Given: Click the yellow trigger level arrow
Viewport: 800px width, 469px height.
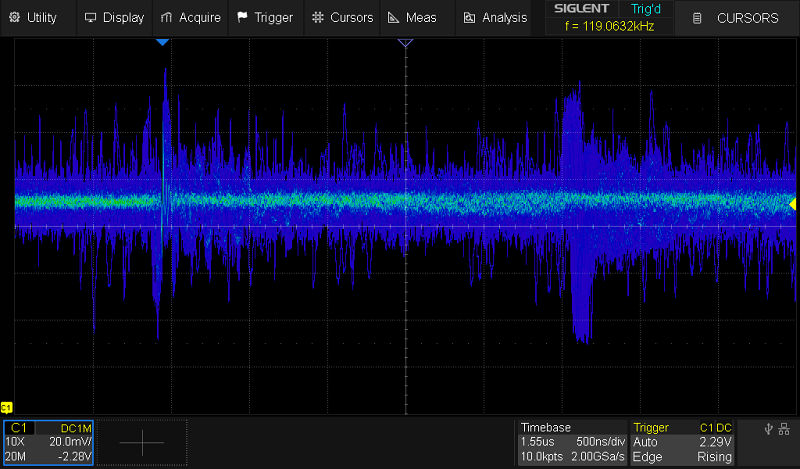Looking at the screenshot, I should [793, 204].
